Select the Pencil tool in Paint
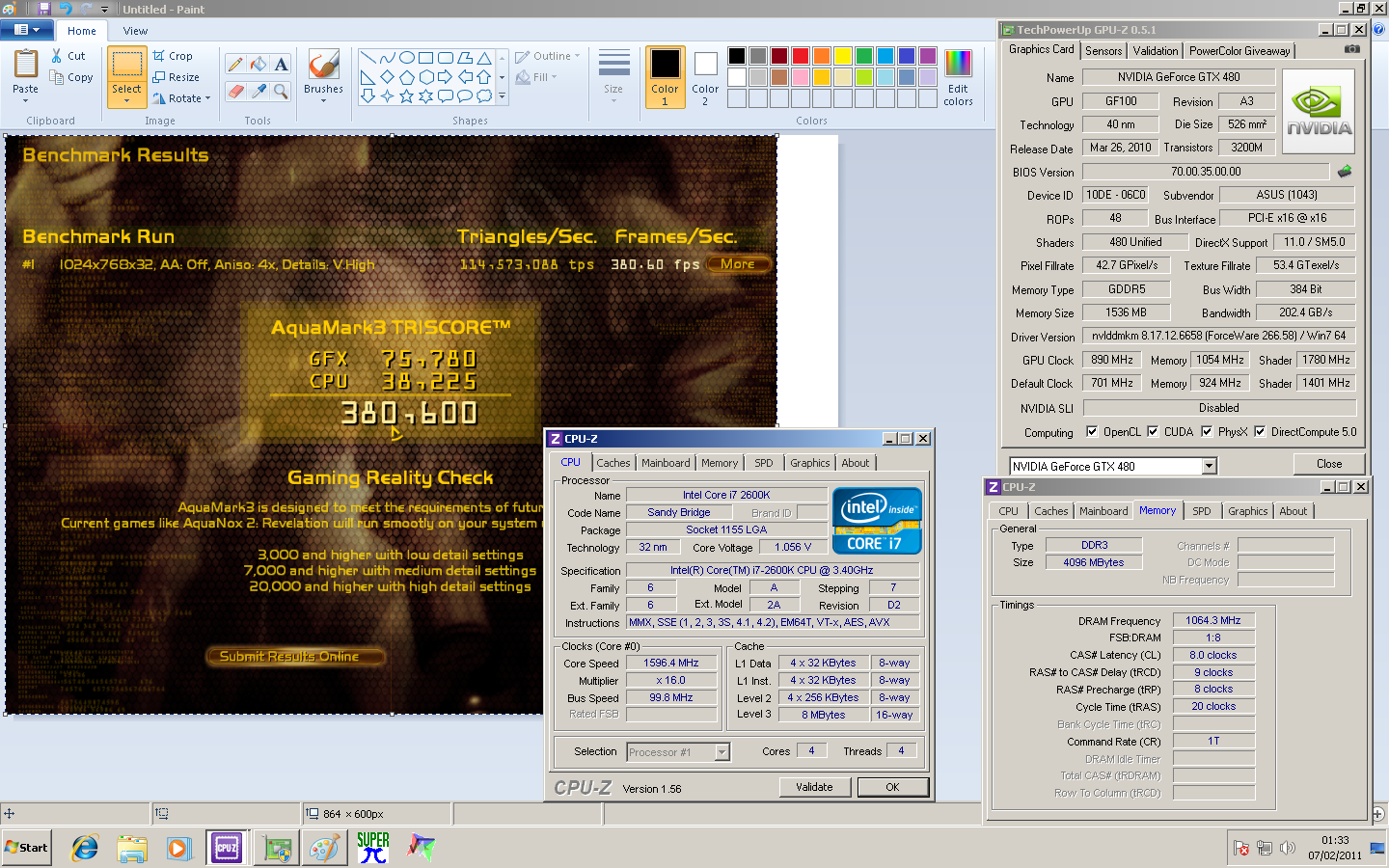This screenshot has height=868, width=1389. pyautogui.click(x=235, y=65)
